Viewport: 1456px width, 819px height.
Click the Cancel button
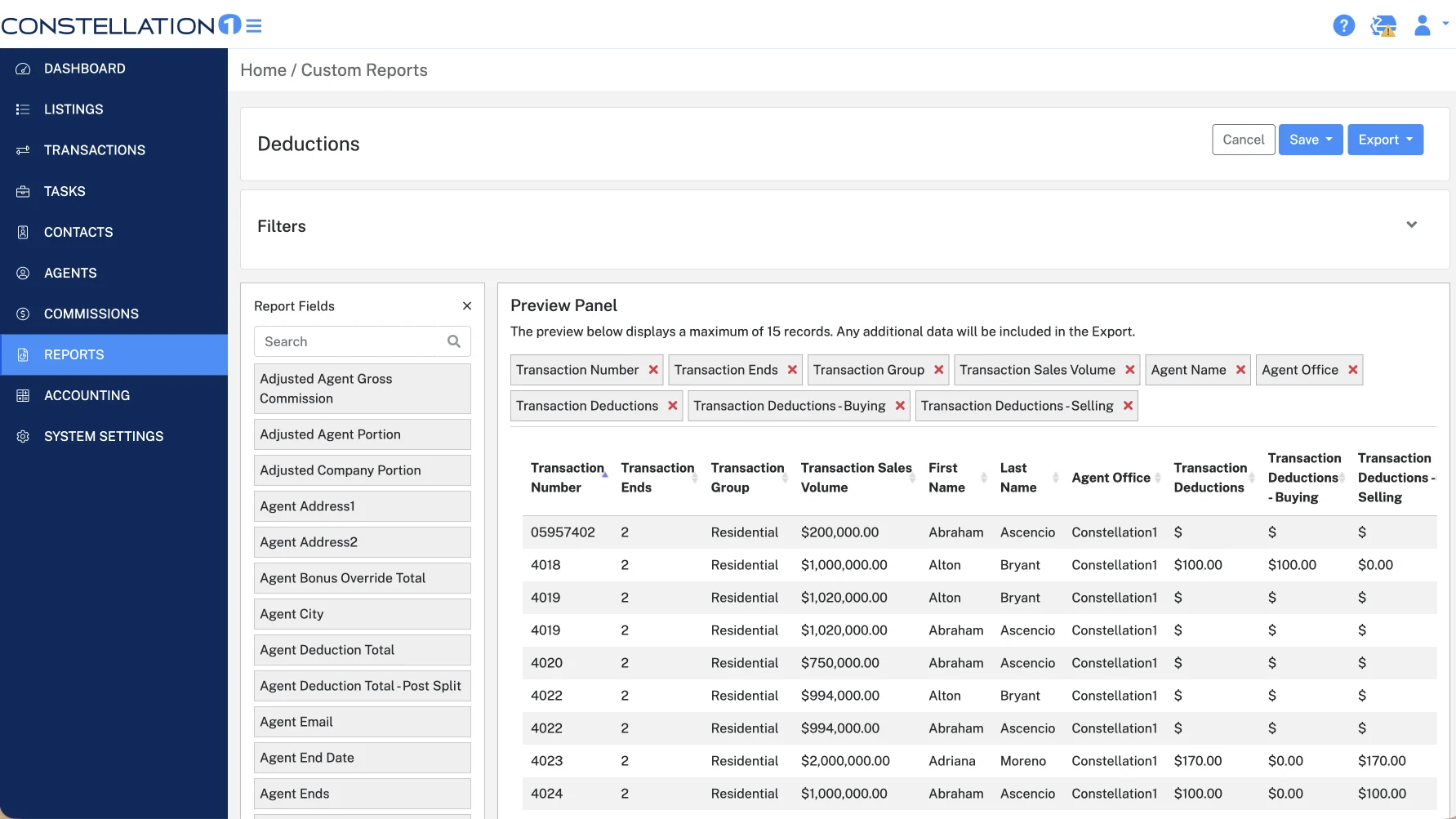(1244, 140)
